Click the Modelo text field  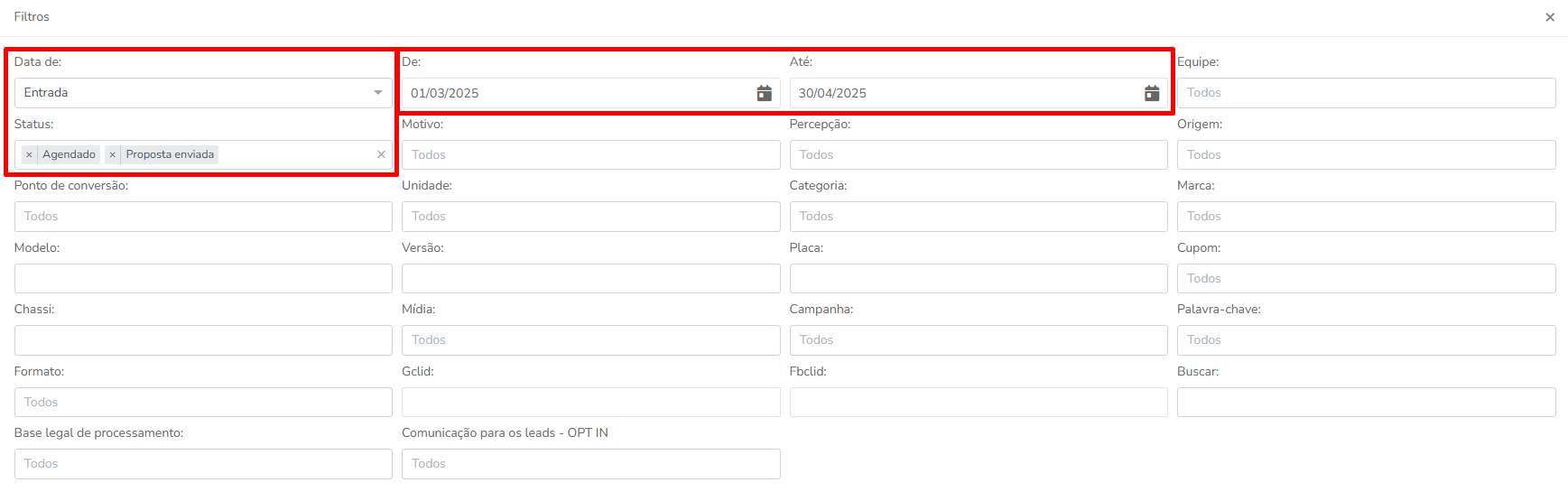[x=203, y=278]
